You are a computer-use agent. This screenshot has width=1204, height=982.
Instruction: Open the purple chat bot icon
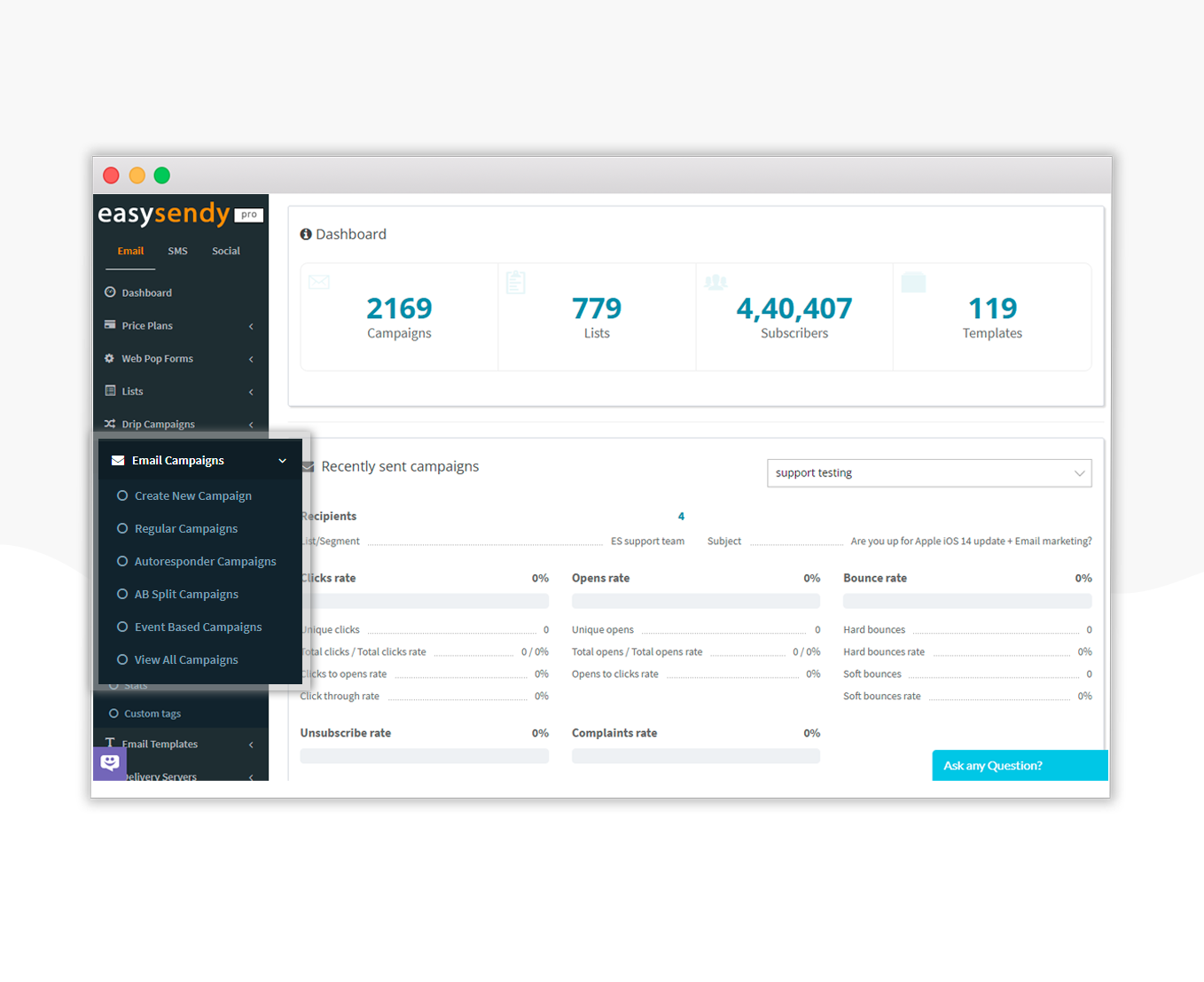click(110, 762)
